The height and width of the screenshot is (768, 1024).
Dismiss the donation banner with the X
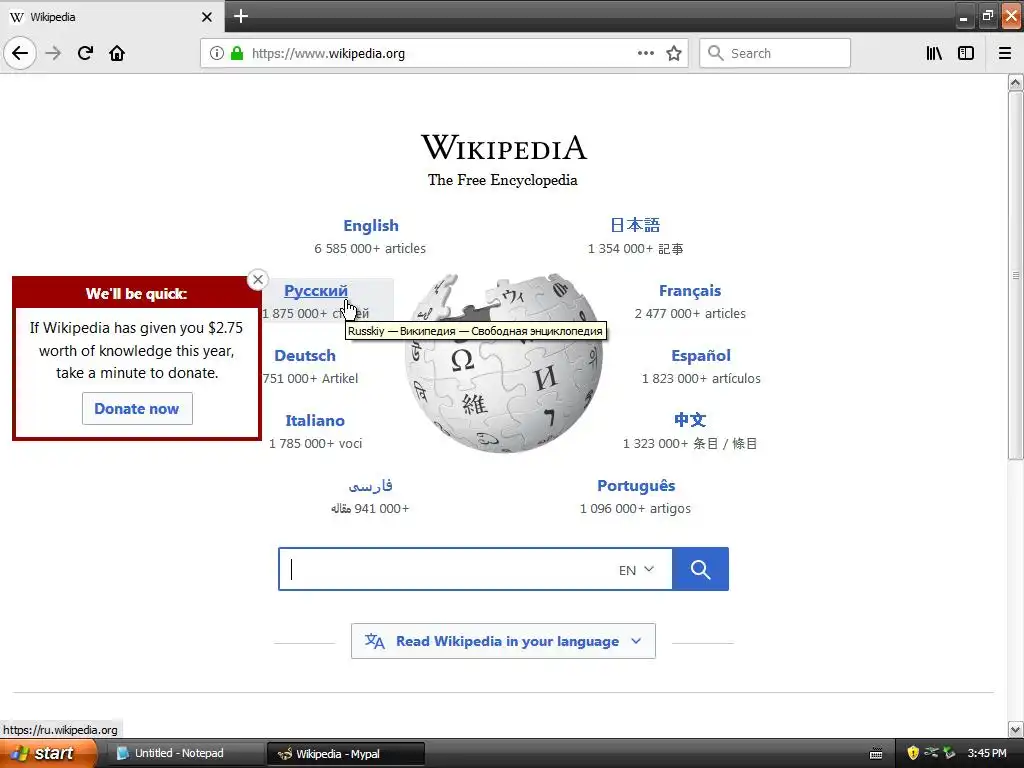pyautogui.click(x=258, y=280)
